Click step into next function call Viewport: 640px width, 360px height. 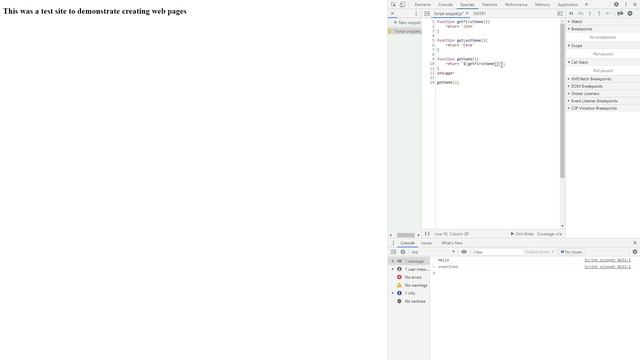(x=590, y=13)
